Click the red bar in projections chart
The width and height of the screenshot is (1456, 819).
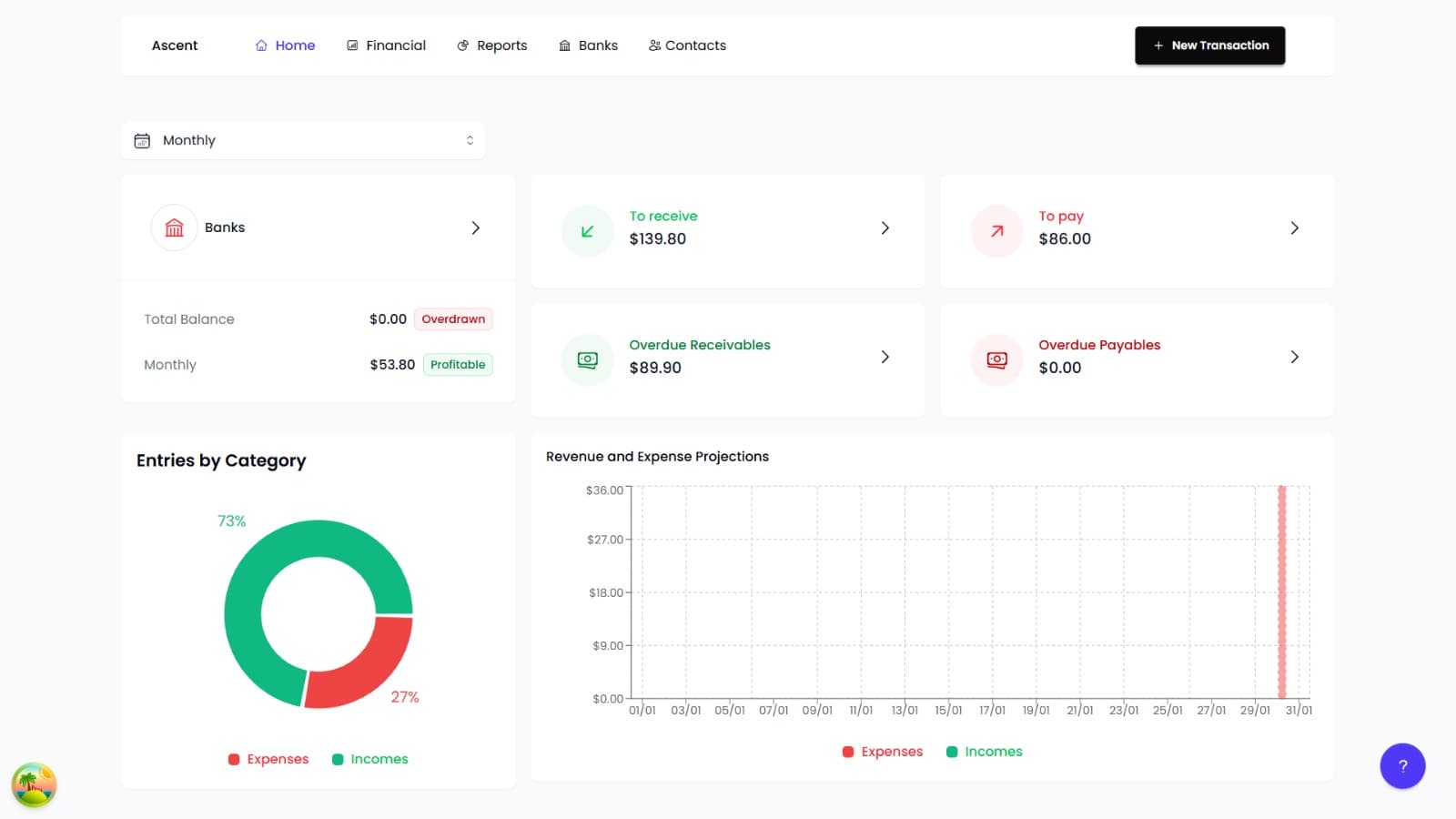1281,591
